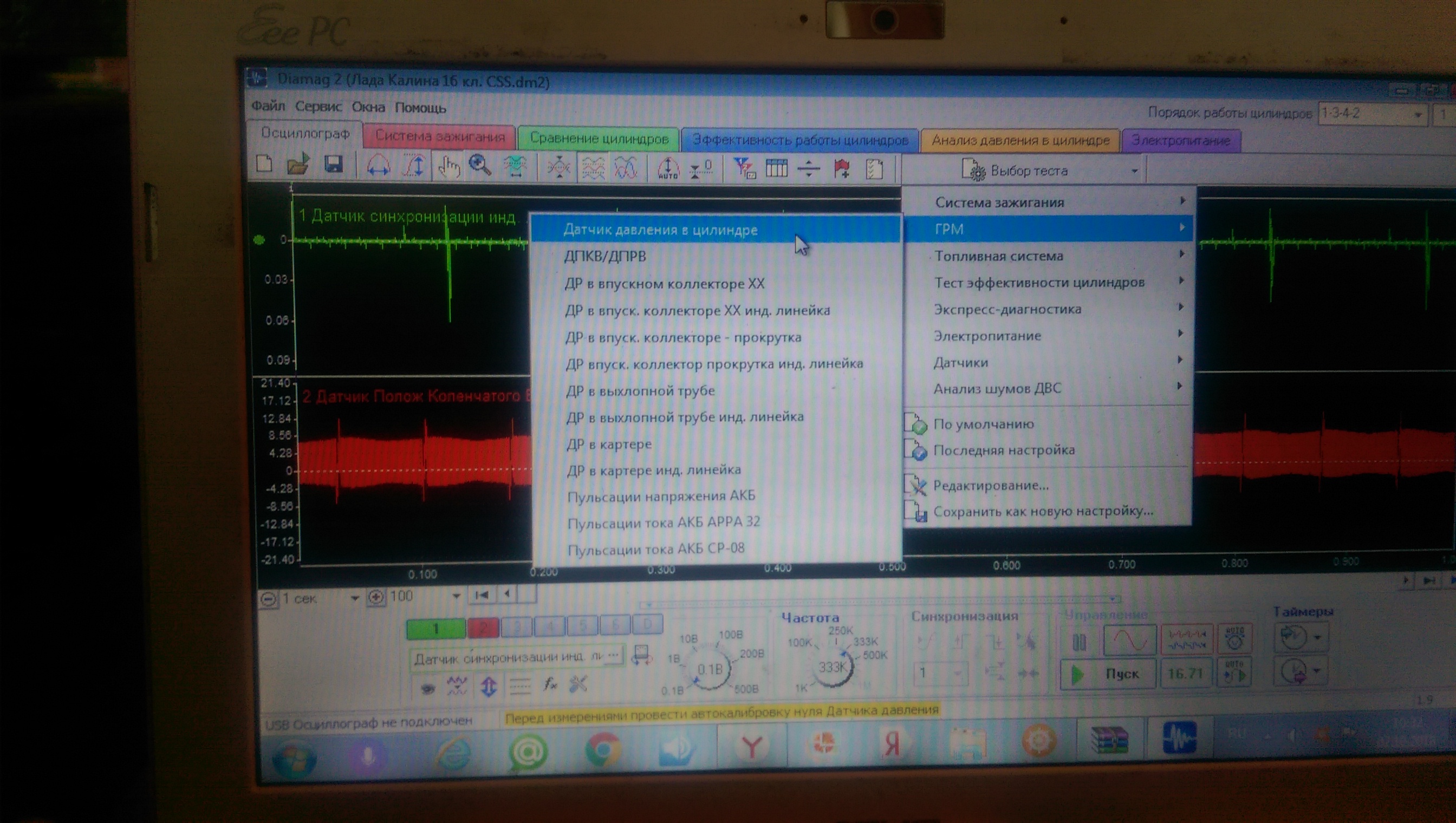
Task: Expand the Топливная система submenu
Action: click(x=1049, y=256)
